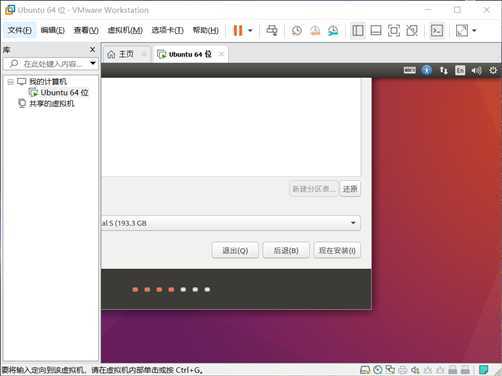Open the 文件(F) menu
This screenshot has width=502, height=376.
click(20, 30)
